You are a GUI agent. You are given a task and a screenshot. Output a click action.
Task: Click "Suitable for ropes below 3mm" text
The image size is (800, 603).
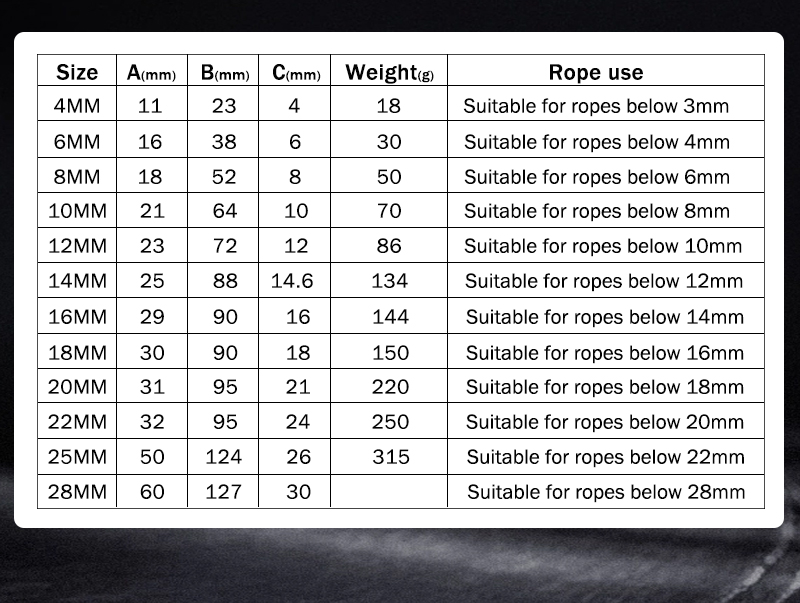[x=596, y=106]
